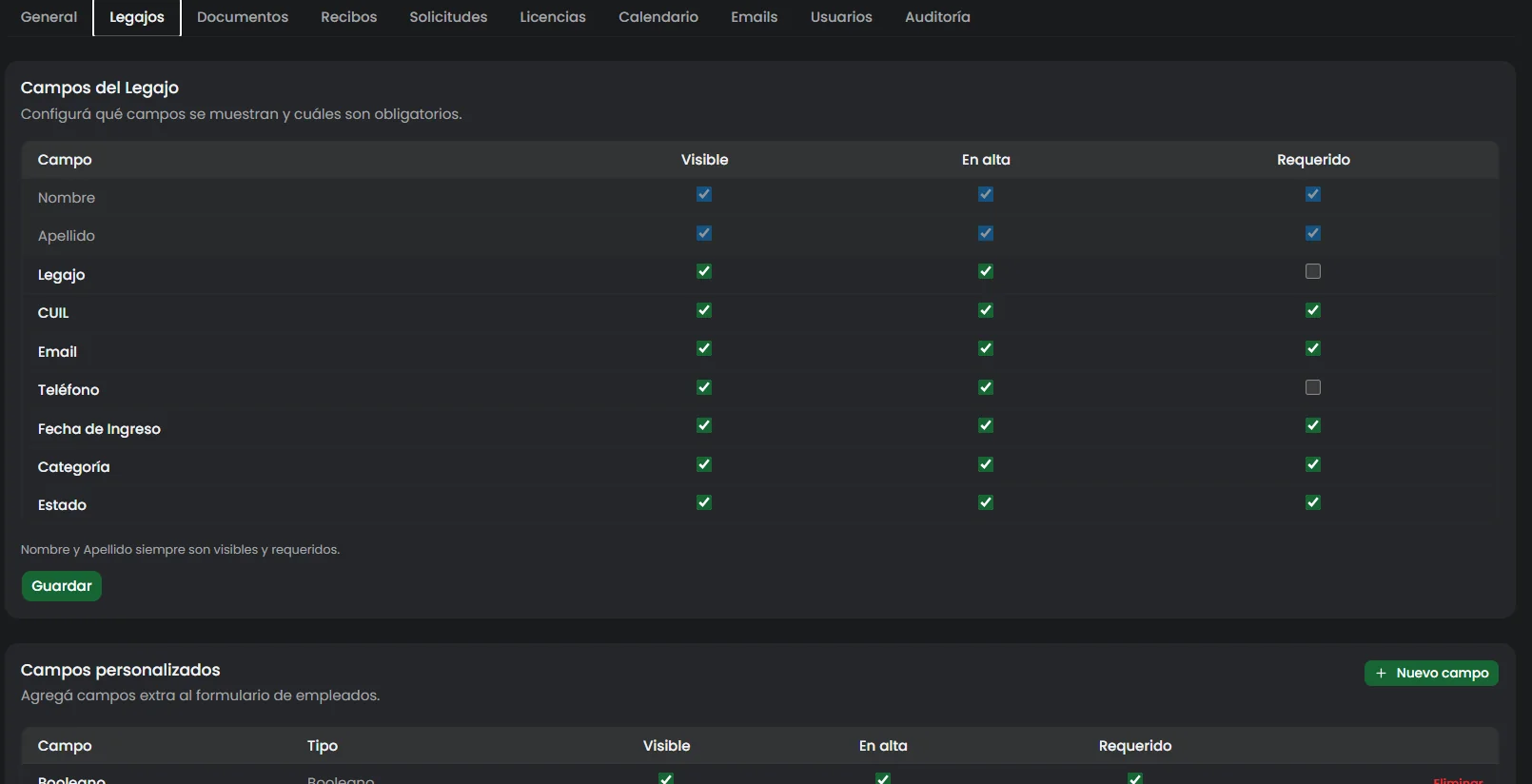Uncheck Visible for the Categoría field

(704, 464)
